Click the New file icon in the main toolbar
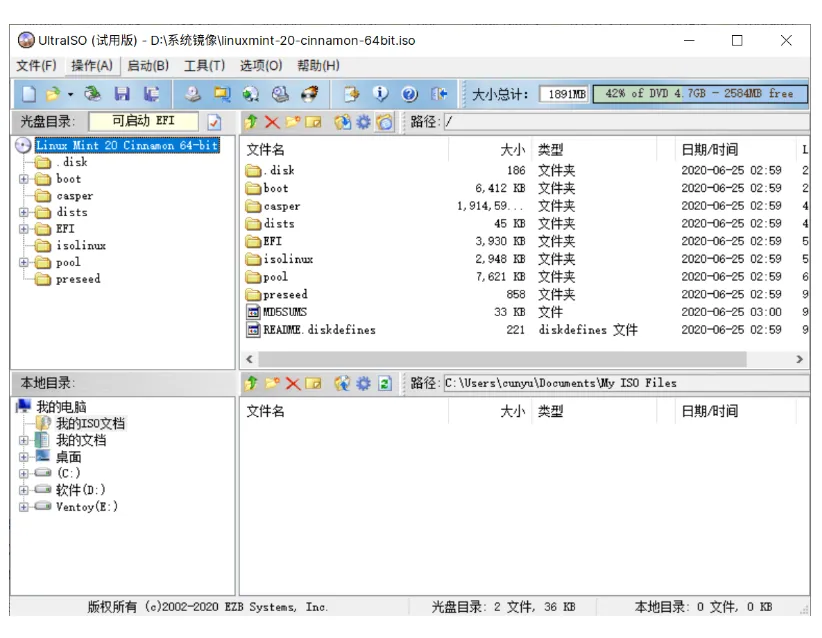Viewport: 822px width, 638px height. tap(29, 94)
